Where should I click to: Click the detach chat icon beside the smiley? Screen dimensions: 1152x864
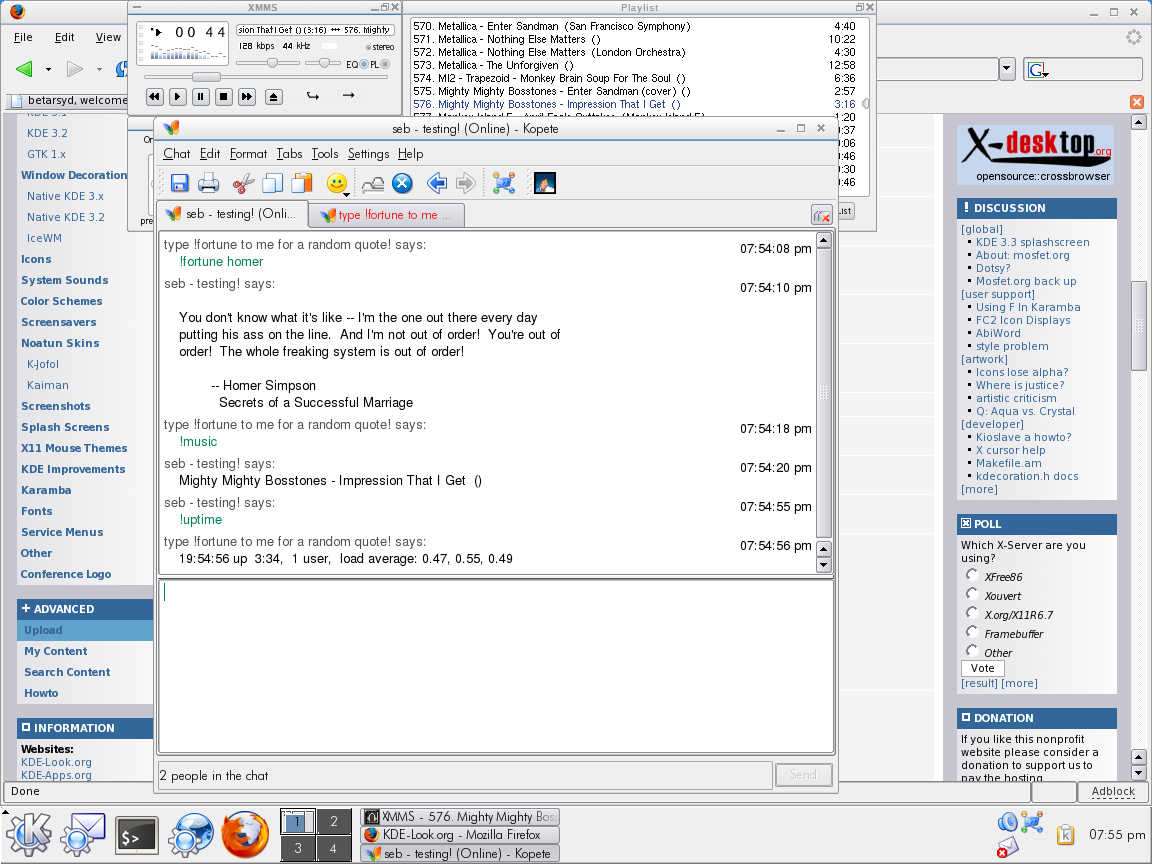[372, 184]
